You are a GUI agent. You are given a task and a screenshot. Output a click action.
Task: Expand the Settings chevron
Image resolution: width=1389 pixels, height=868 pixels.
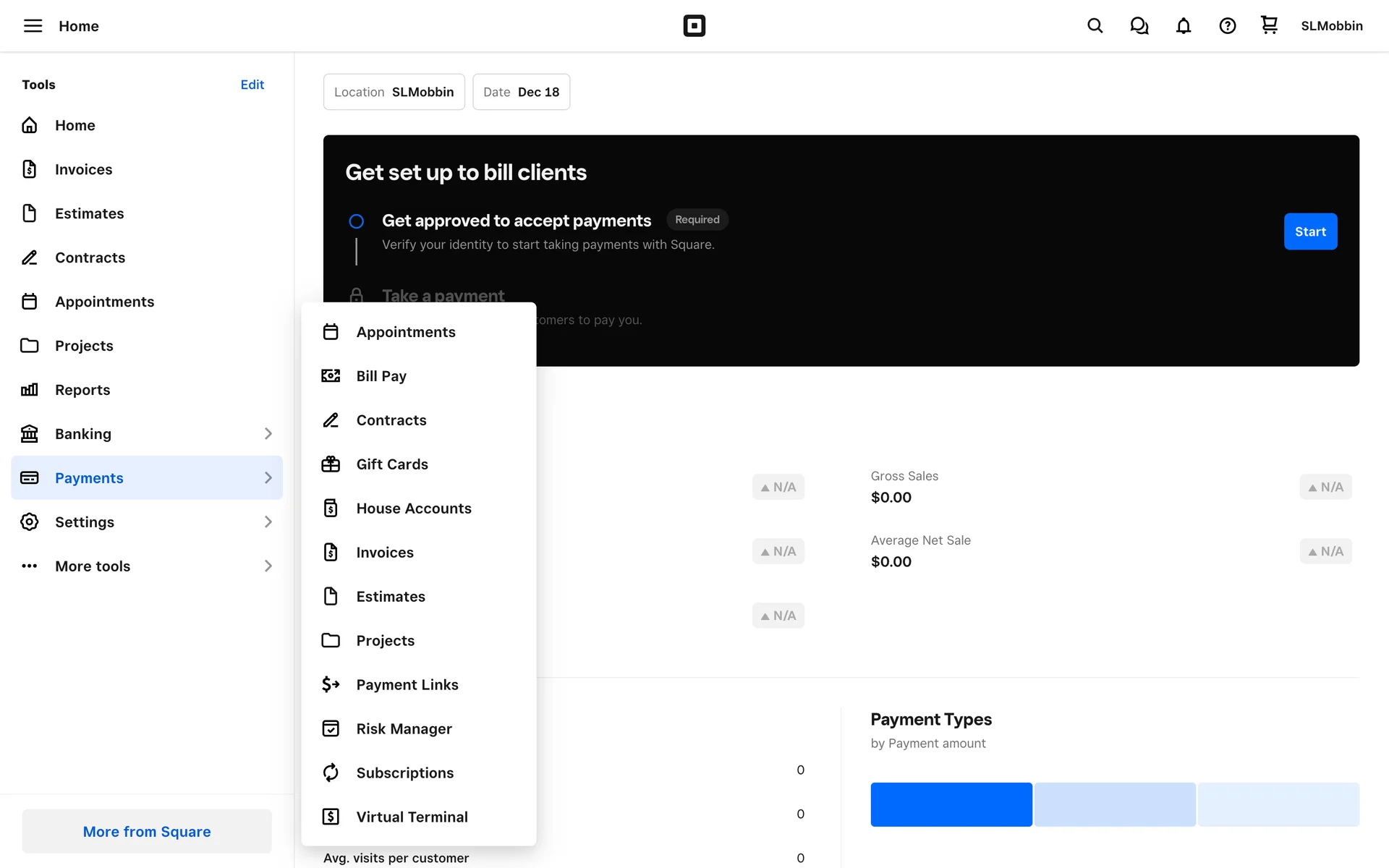tap(268, 522)
